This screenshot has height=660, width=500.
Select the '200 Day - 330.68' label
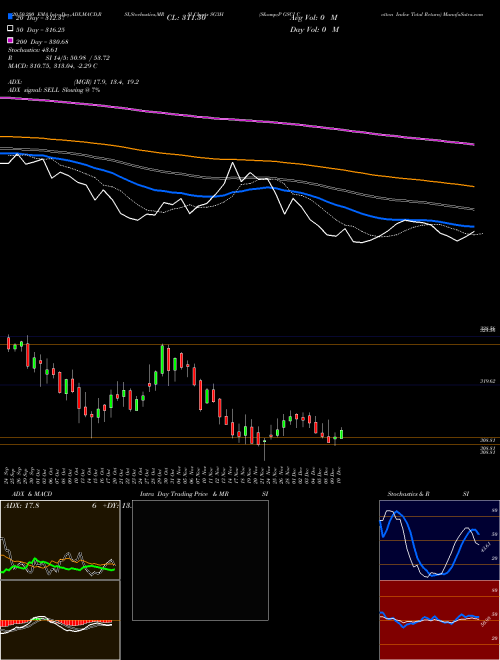coord(43,42)
